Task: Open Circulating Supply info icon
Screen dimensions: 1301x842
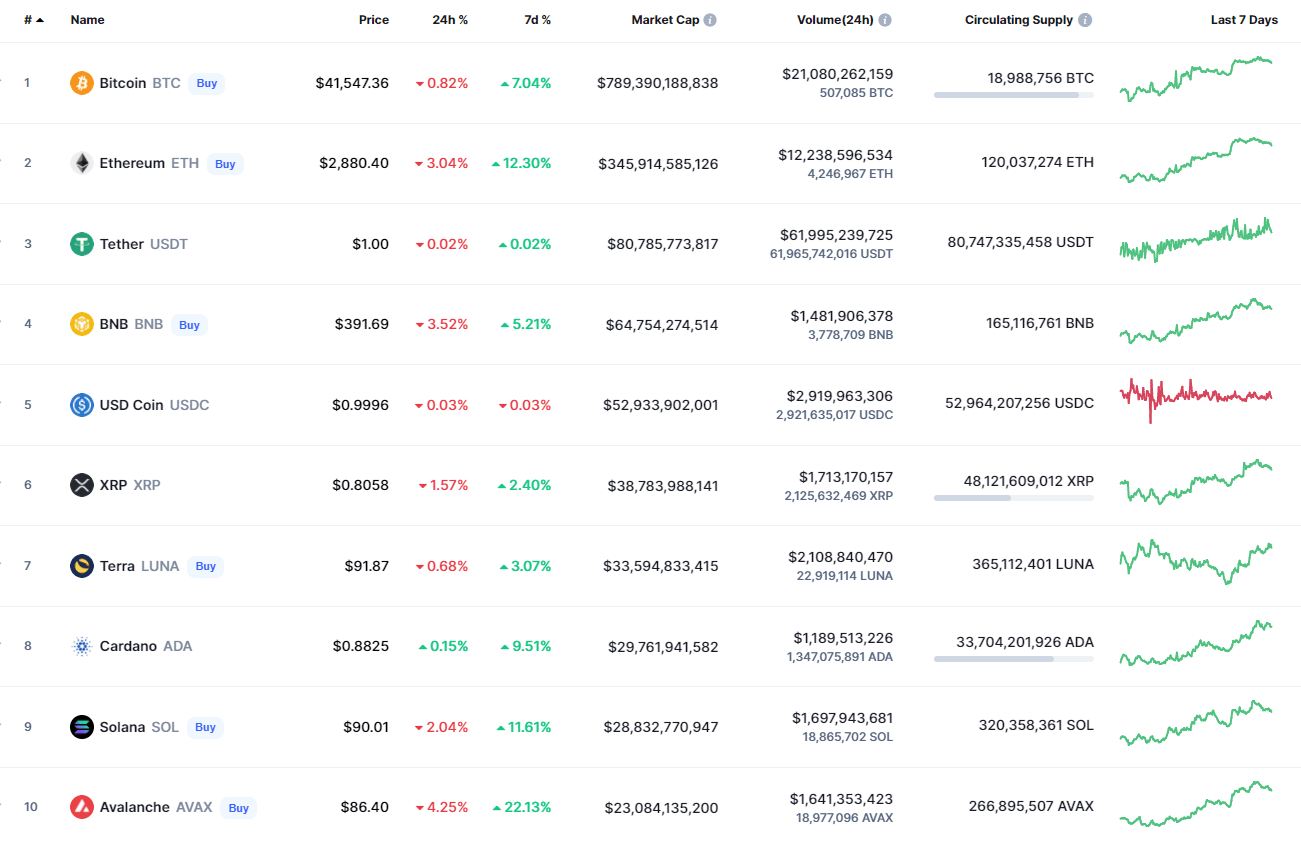Action: 1086,20
